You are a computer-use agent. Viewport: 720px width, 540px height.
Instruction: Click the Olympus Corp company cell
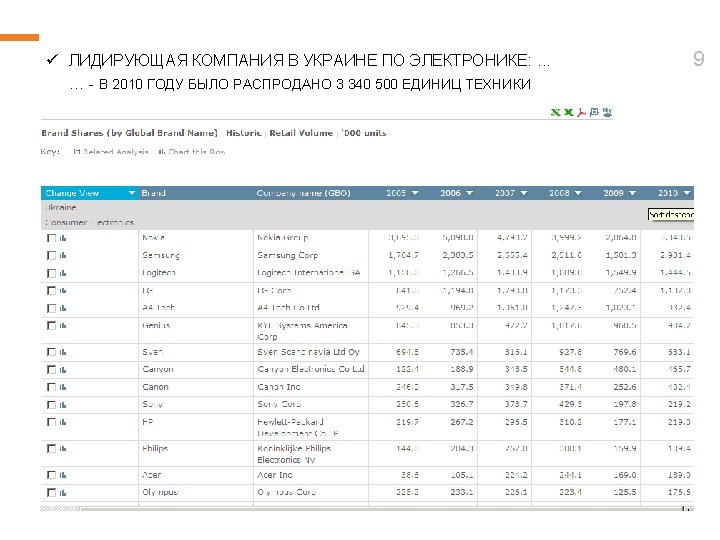coord(287,492)
